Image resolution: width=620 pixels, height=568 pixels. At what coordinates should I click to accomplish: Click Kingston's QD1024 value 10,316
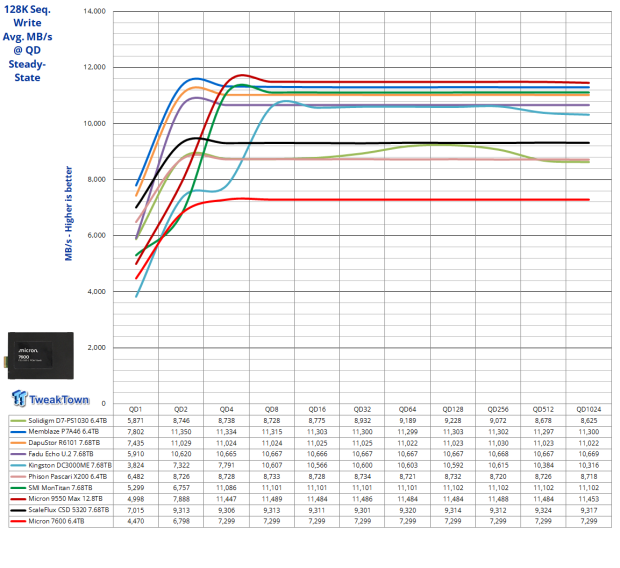[589, 466]
